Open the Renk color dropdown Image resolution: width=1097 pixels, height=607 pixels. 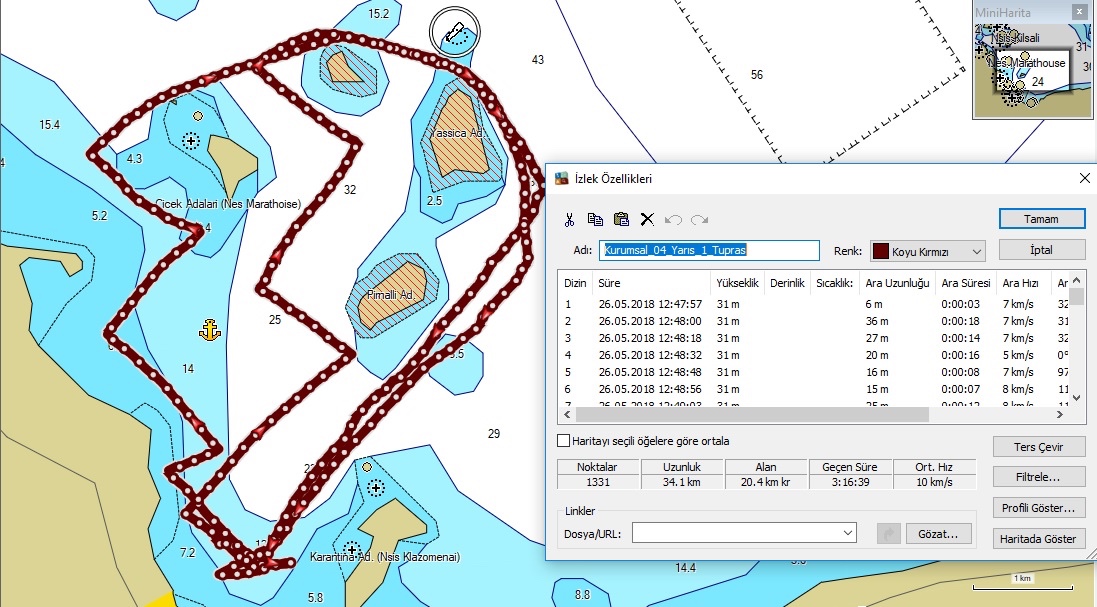(977, 252)
